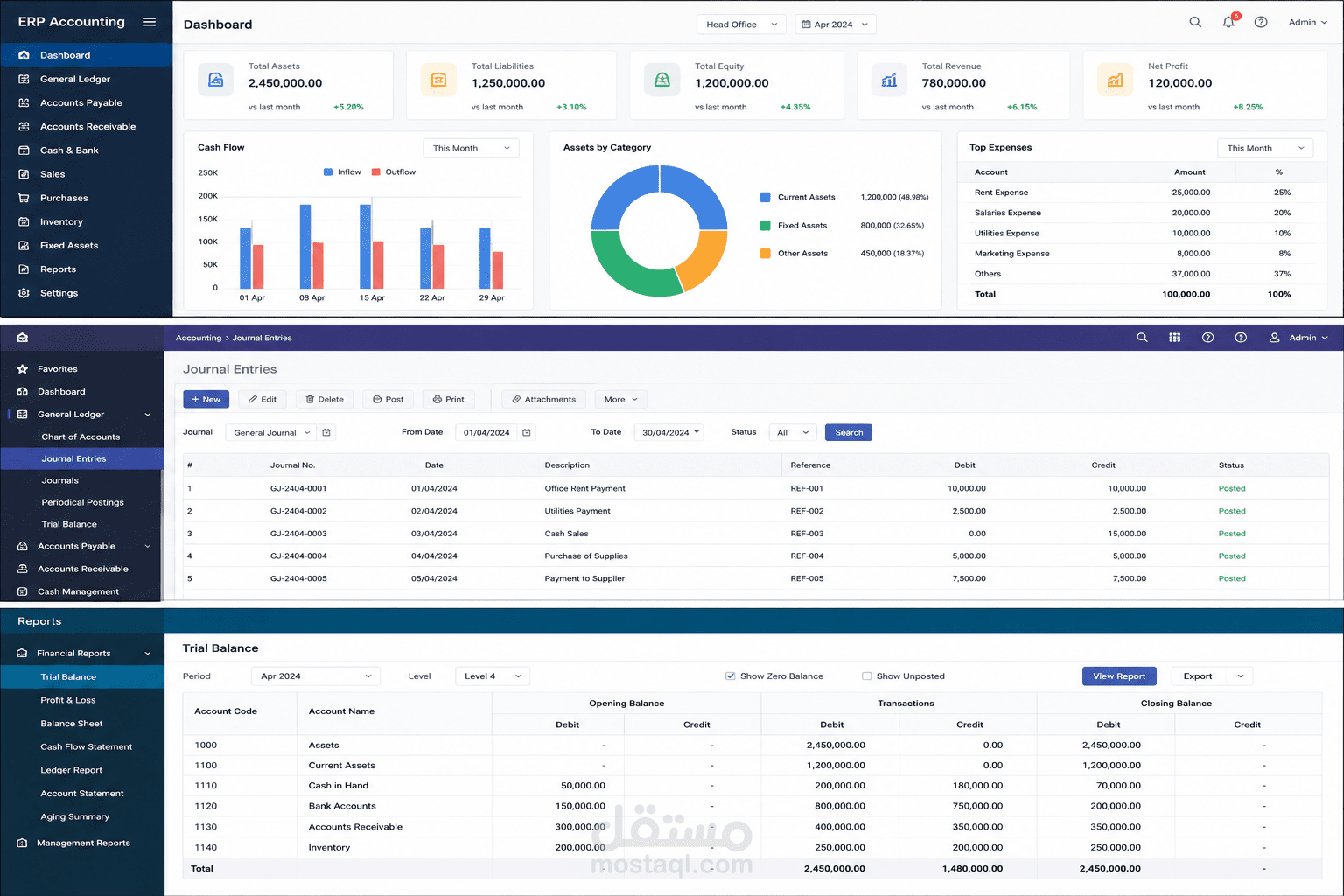The height and width of the screenshot is (896, 1344).
Task: Click the Print button
Action: pyautogui.click(x=448, y=399)
